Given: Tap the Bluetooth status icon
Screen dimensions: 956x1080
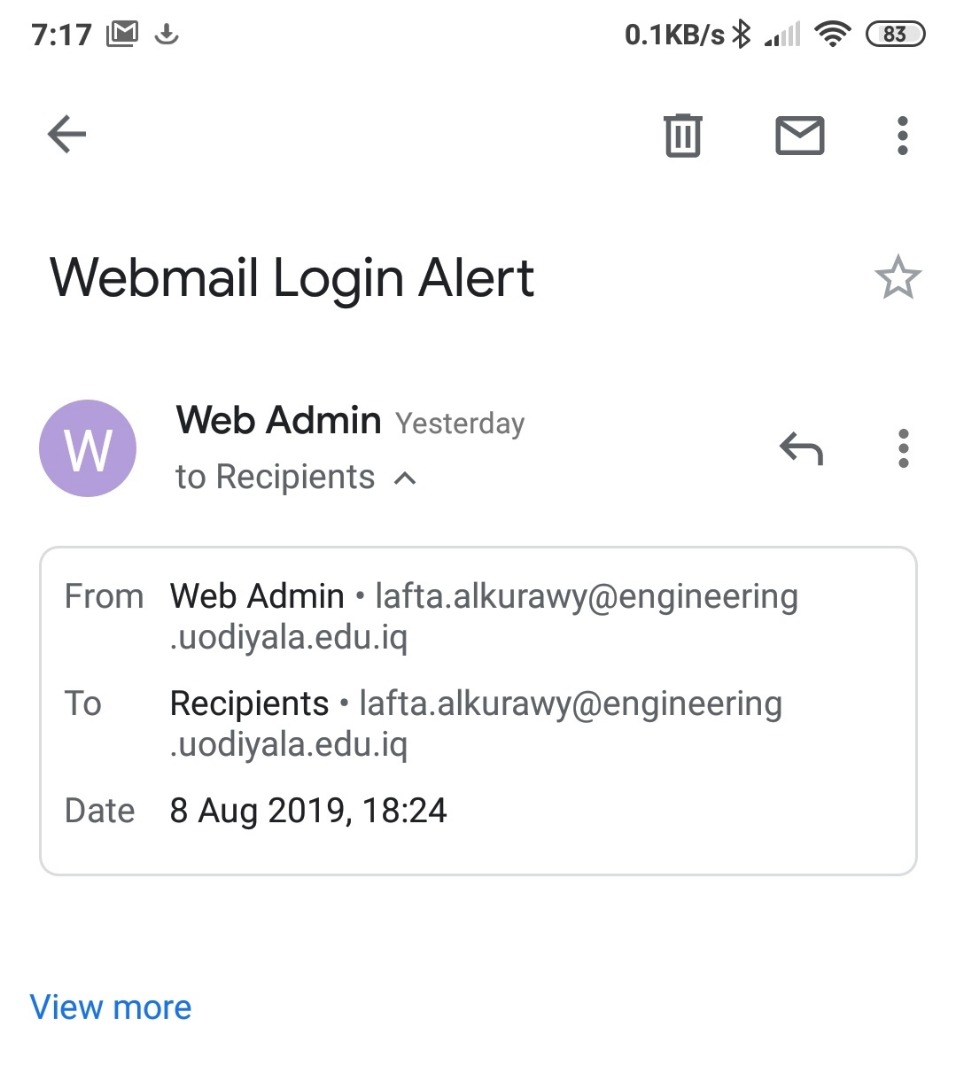Looking at the screenshot, I should (741, 34).
